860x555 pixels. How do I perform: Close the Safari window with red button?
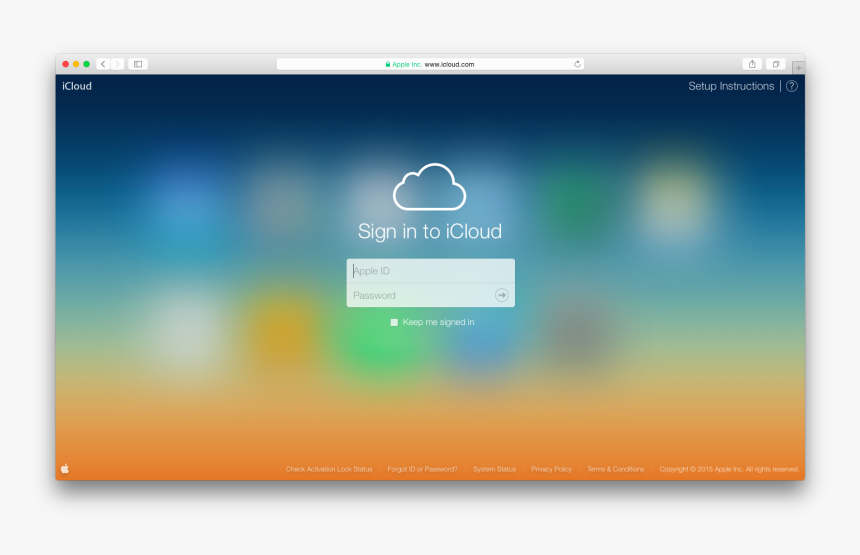pos(65,64)
